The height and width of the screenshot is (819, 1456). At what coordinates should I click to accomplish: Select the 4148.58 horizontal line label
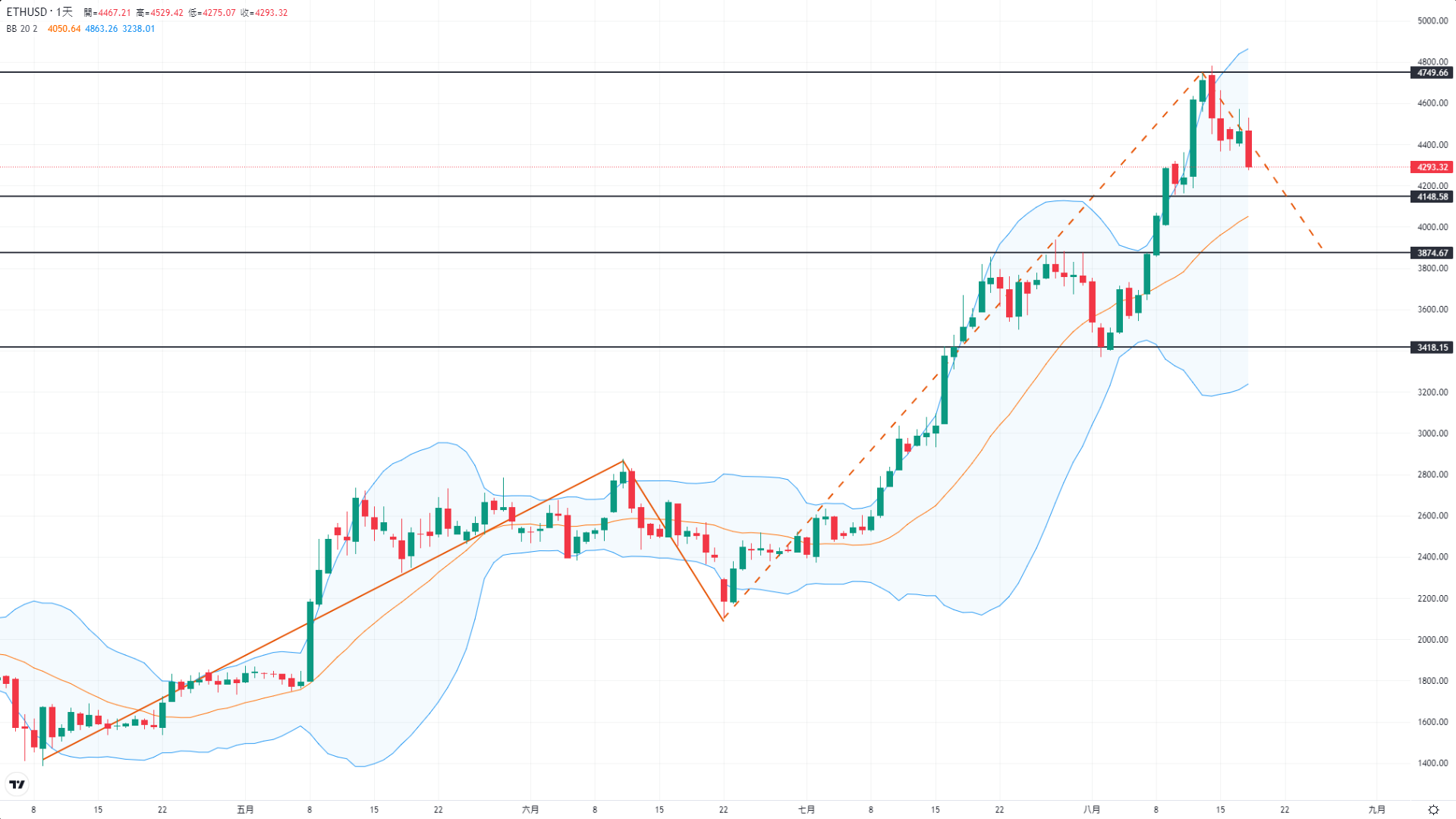(x=1432, y=197)
